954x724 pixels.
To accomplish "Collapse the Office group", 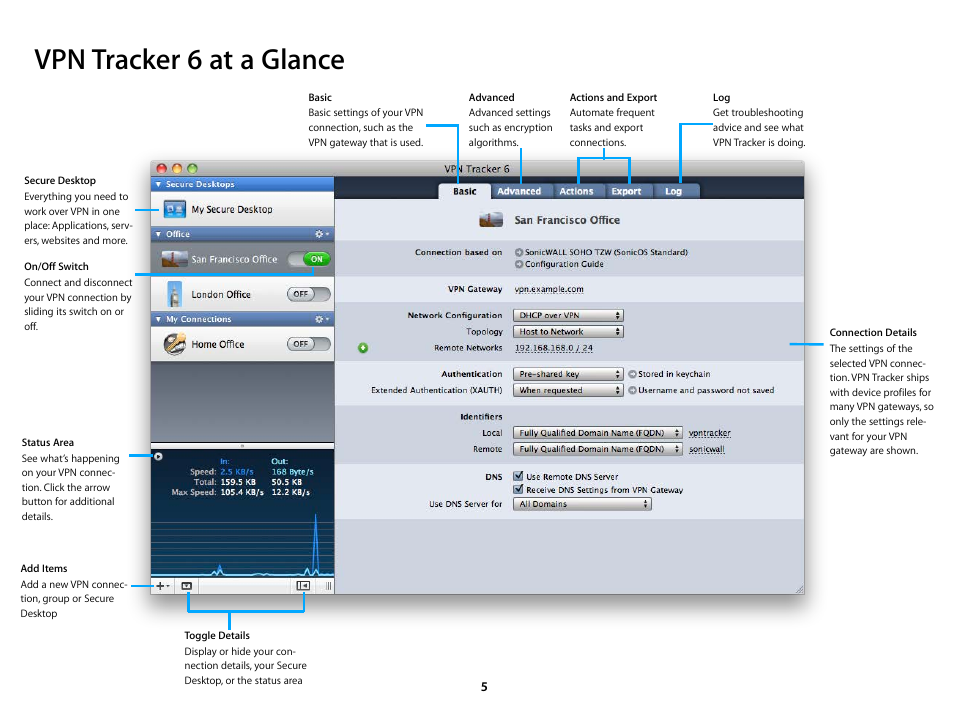I will (158, 234).
